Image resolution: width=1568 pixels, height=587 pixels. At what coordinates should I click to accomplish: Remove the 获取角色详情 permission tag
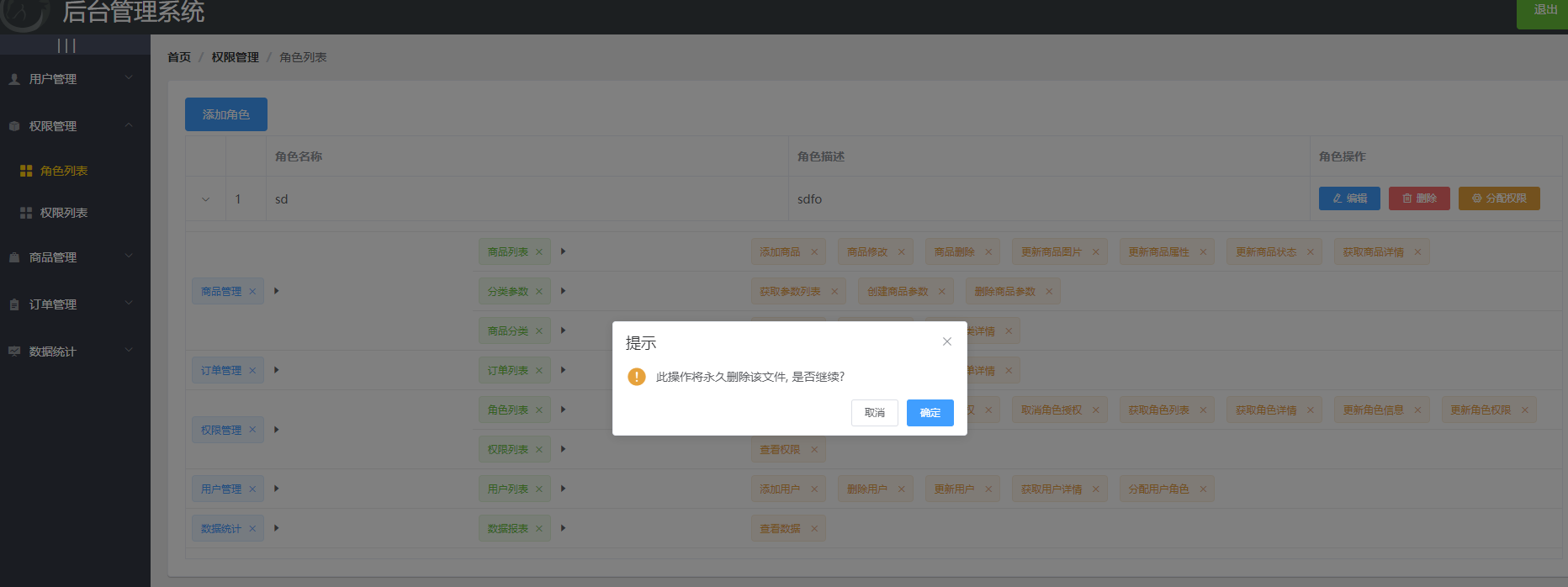coord(1311,410)
